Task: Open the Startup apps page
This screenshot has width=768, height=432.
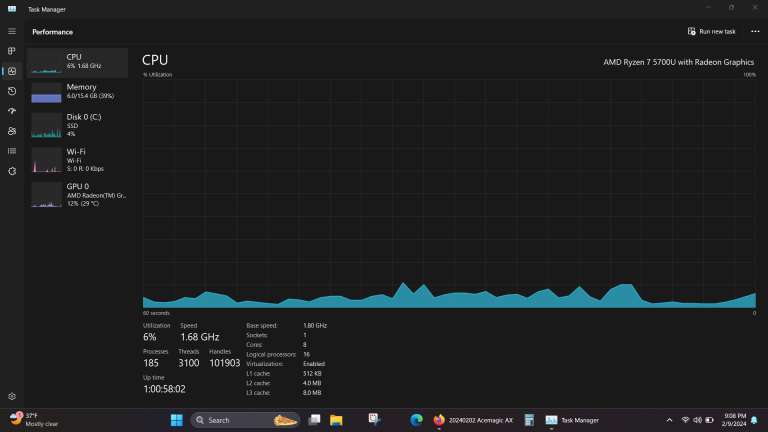Action: point(12,111)
